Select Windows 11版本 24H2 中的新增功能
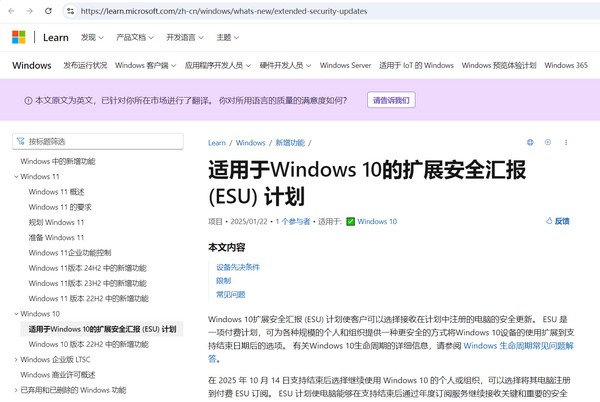600x402 pixels. pos(88,269)
